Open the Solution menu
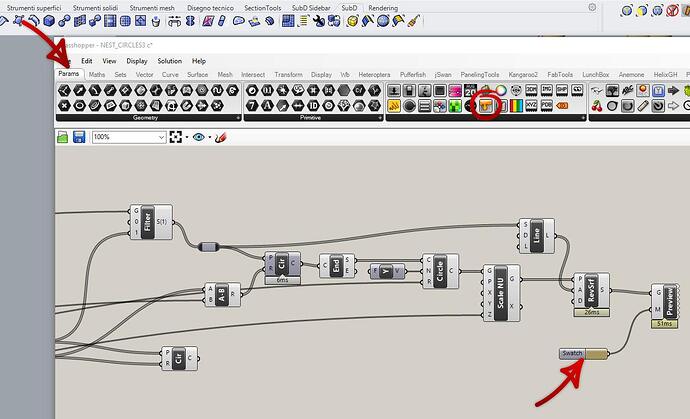 click(169, 61)
